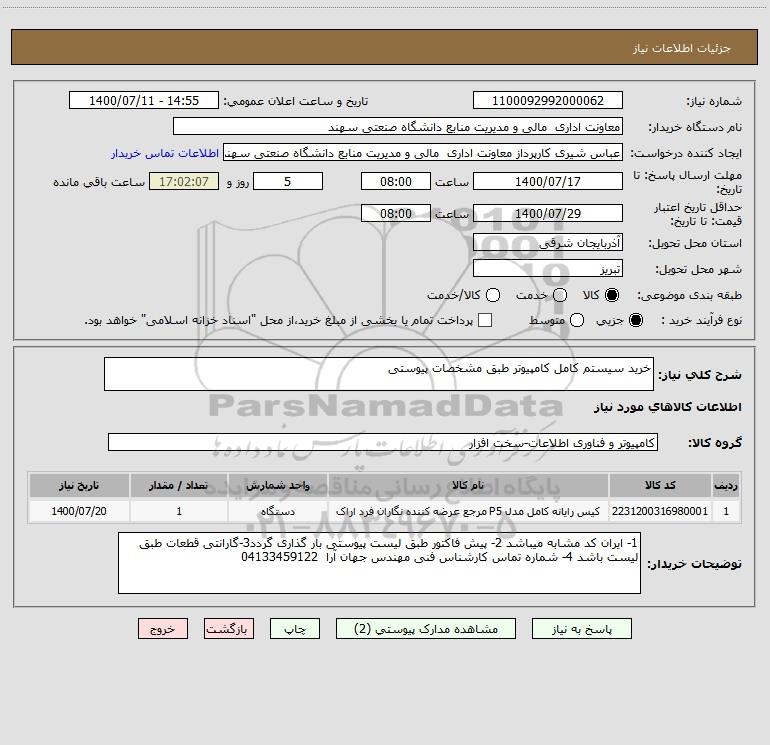Viewport: 770px width, 745px height.
Task: Click the remaining days field showing 5
Action: [x=288, y=182]
